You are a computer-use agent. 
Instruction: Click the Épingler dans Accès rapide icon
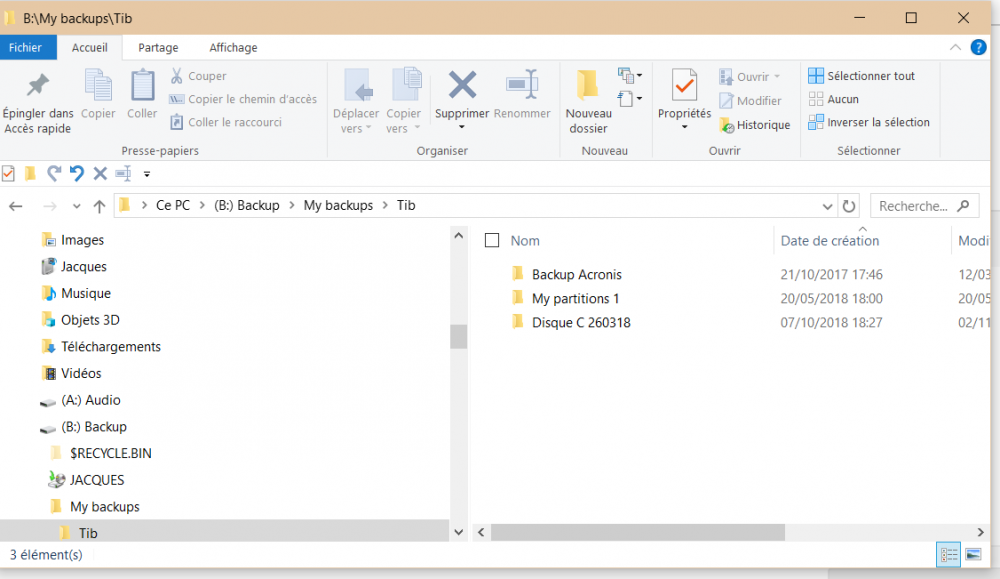pos(38,86)
